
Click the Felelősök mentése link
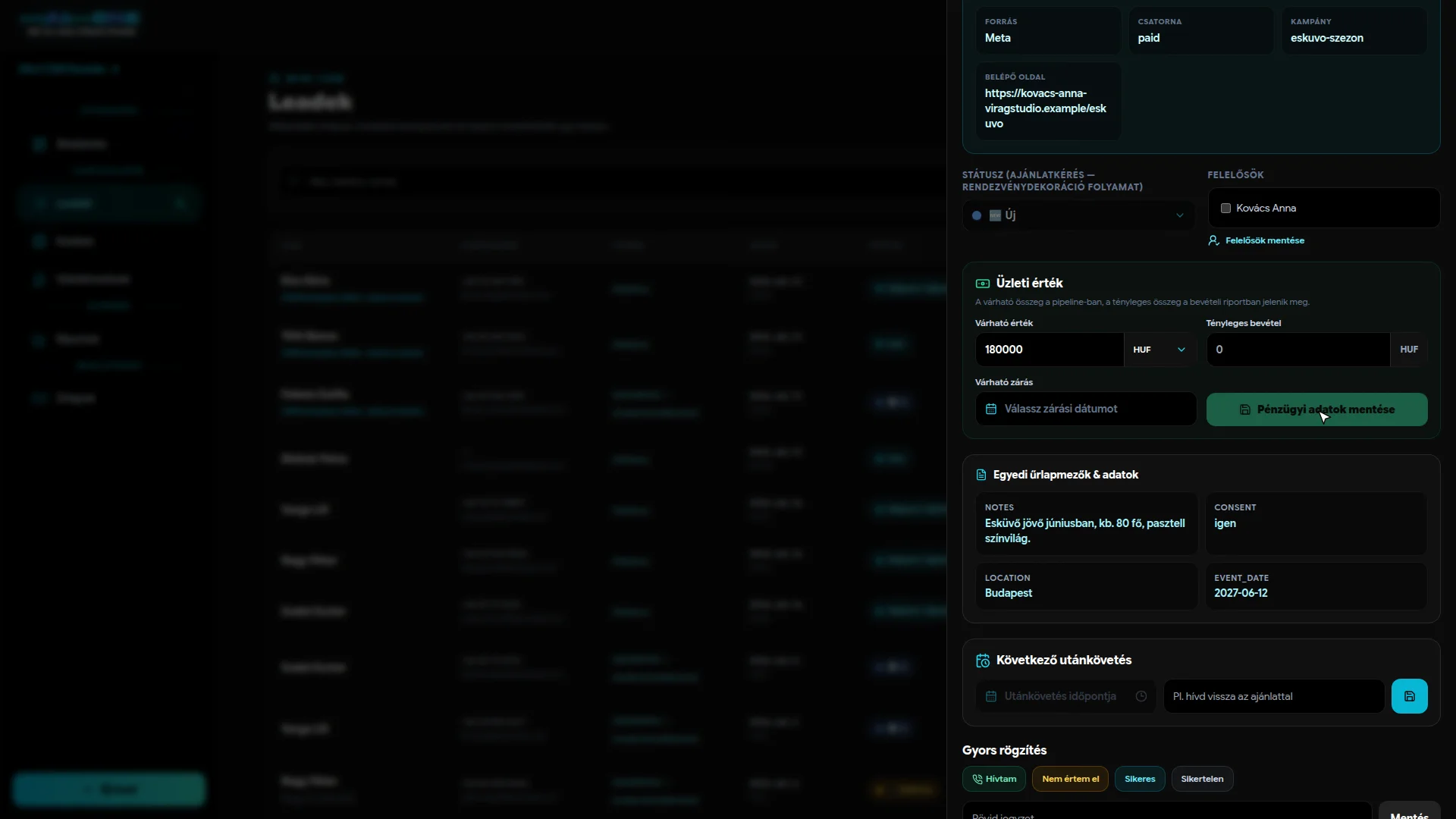click(x=1265, y=240)
